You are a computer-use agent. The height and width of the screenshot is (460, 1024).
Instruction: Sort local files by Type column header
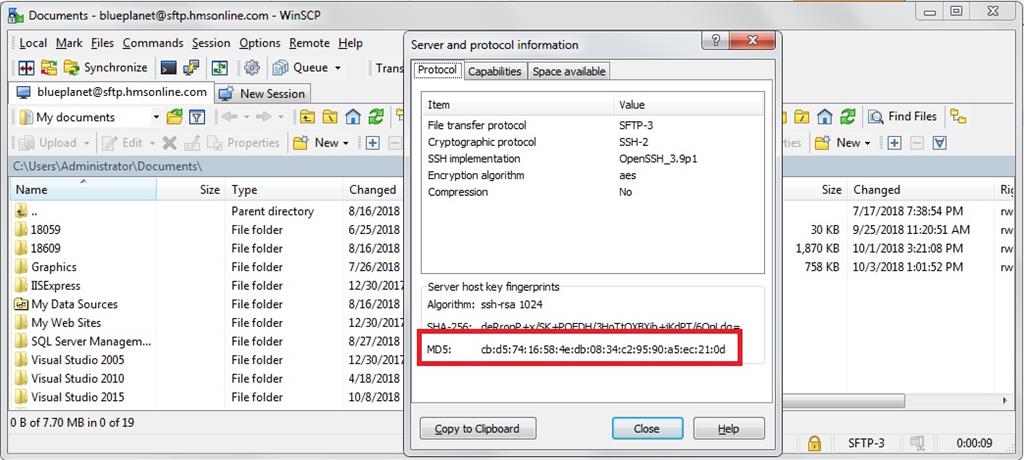[283, 189]
